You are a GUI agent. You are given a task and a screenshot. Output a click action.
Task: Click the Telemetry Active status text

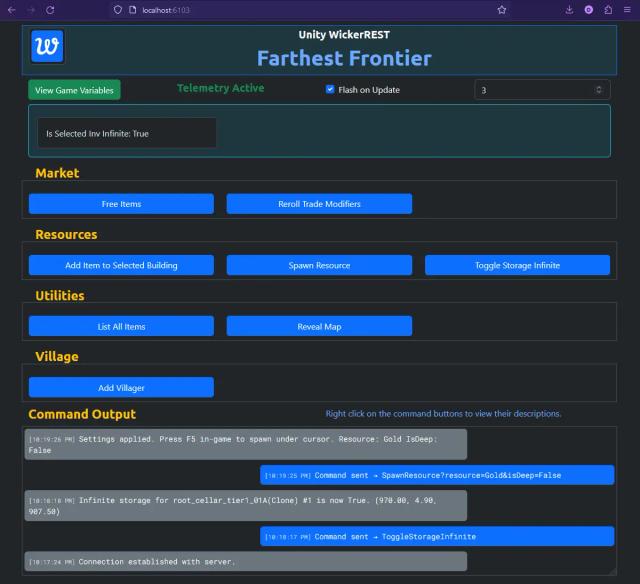[220, 88]
